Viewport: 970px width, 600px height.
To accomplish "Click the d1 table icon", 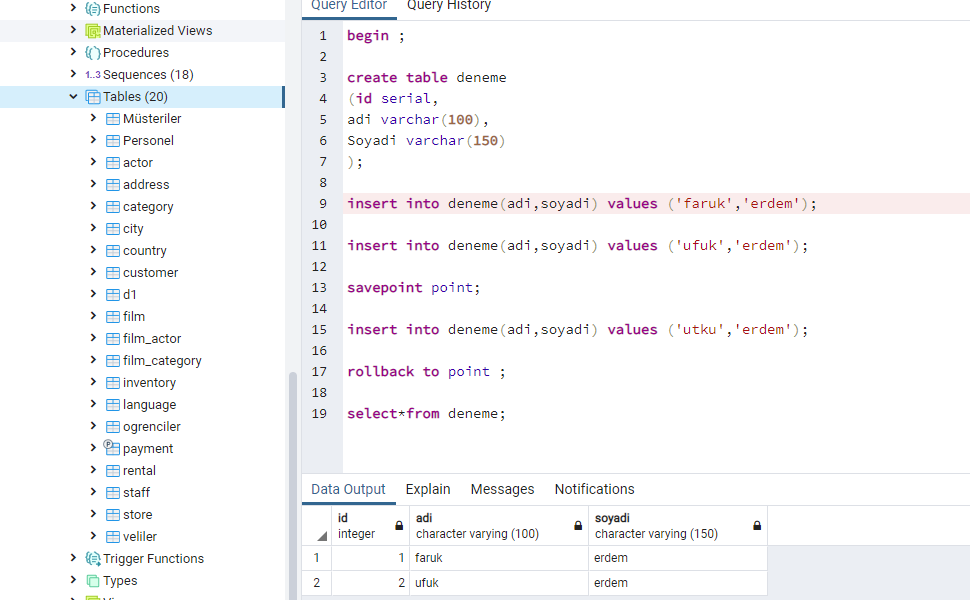I will (113, 294).
